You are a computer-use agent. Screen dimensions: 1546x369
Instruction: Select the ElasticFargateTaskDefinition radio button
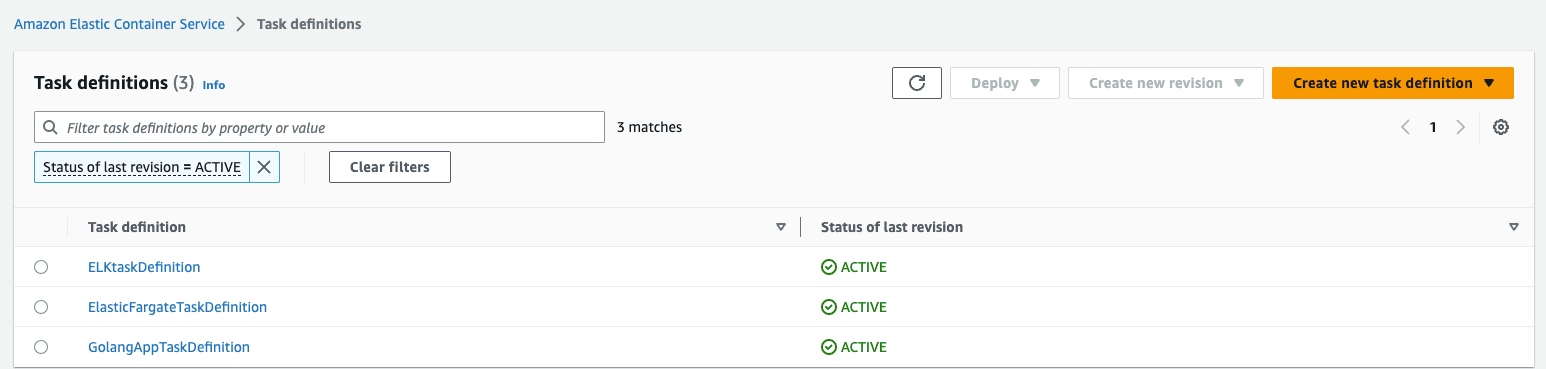click(41, 307)
